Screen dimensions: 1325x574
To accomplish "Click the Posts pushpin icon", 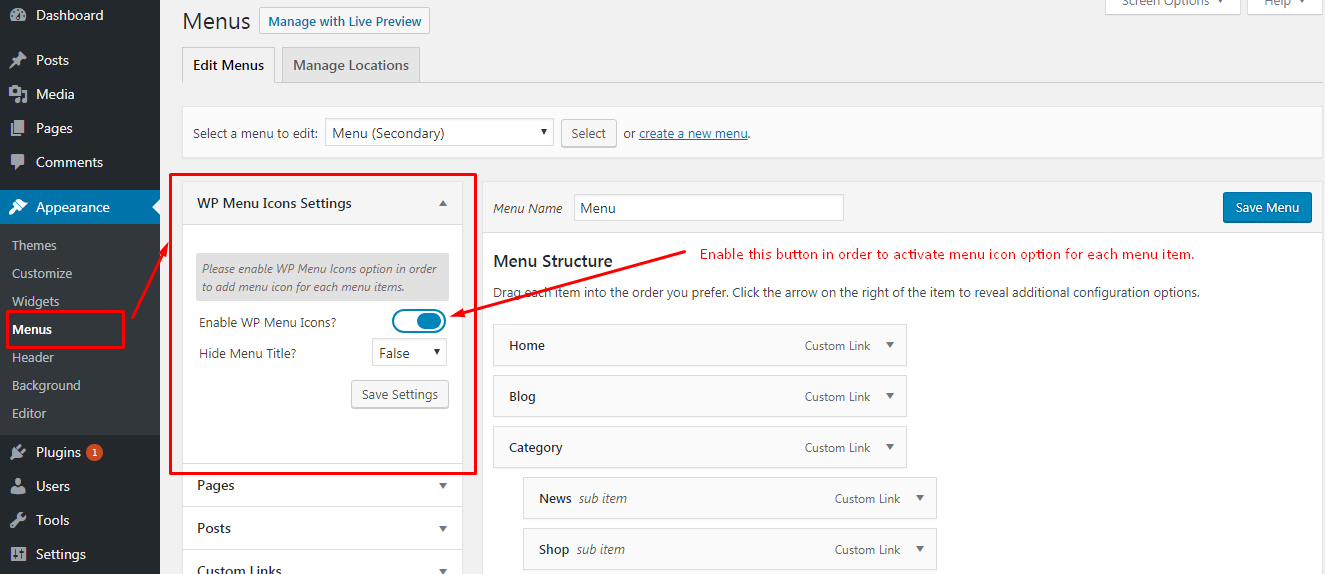I will [18, 60].
